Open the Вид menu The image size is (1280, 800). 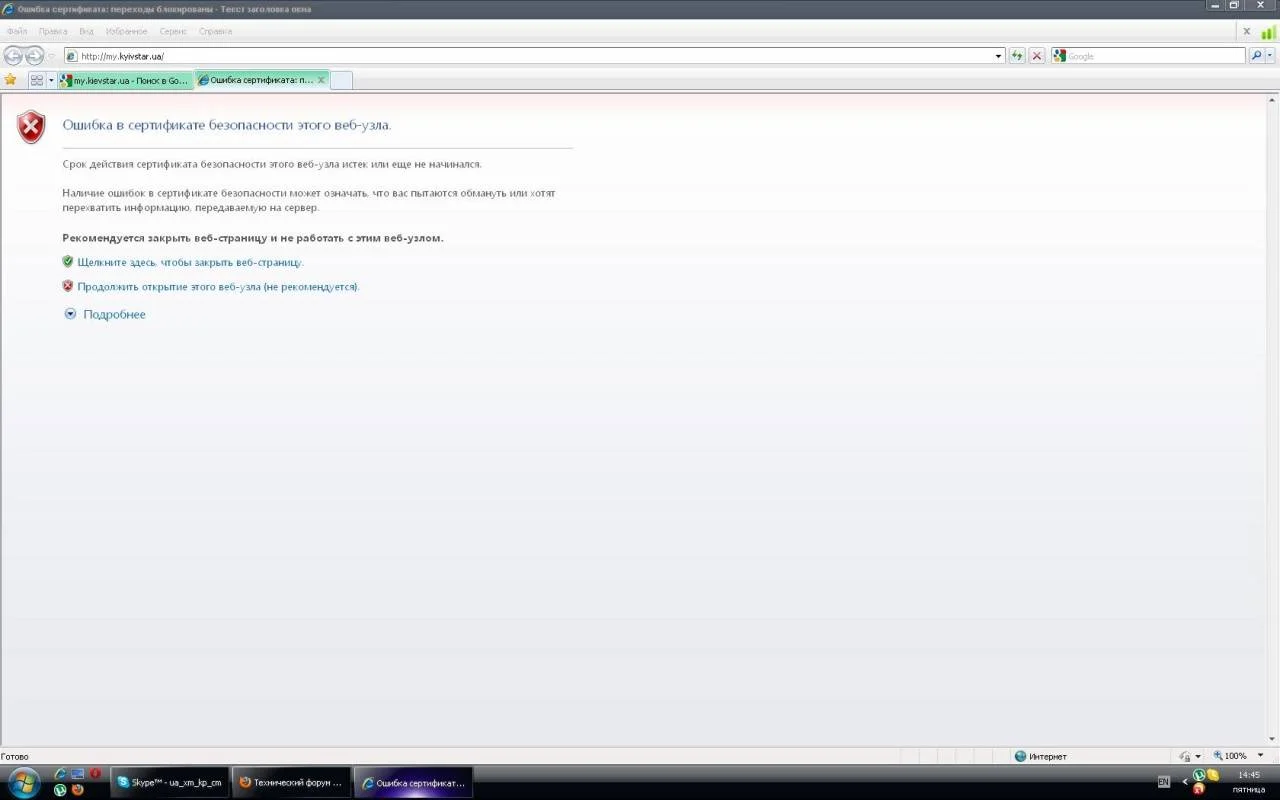coord(86,31)
